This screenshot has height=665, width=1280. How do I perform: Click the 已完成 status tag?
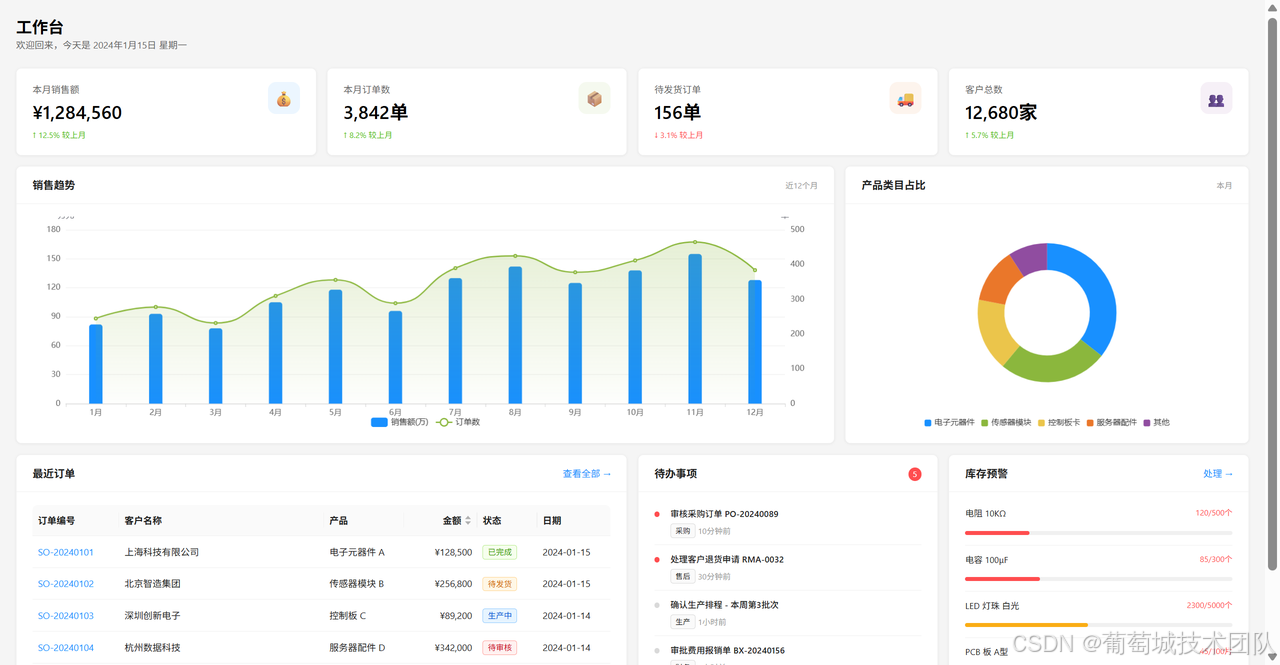[499, 552]
